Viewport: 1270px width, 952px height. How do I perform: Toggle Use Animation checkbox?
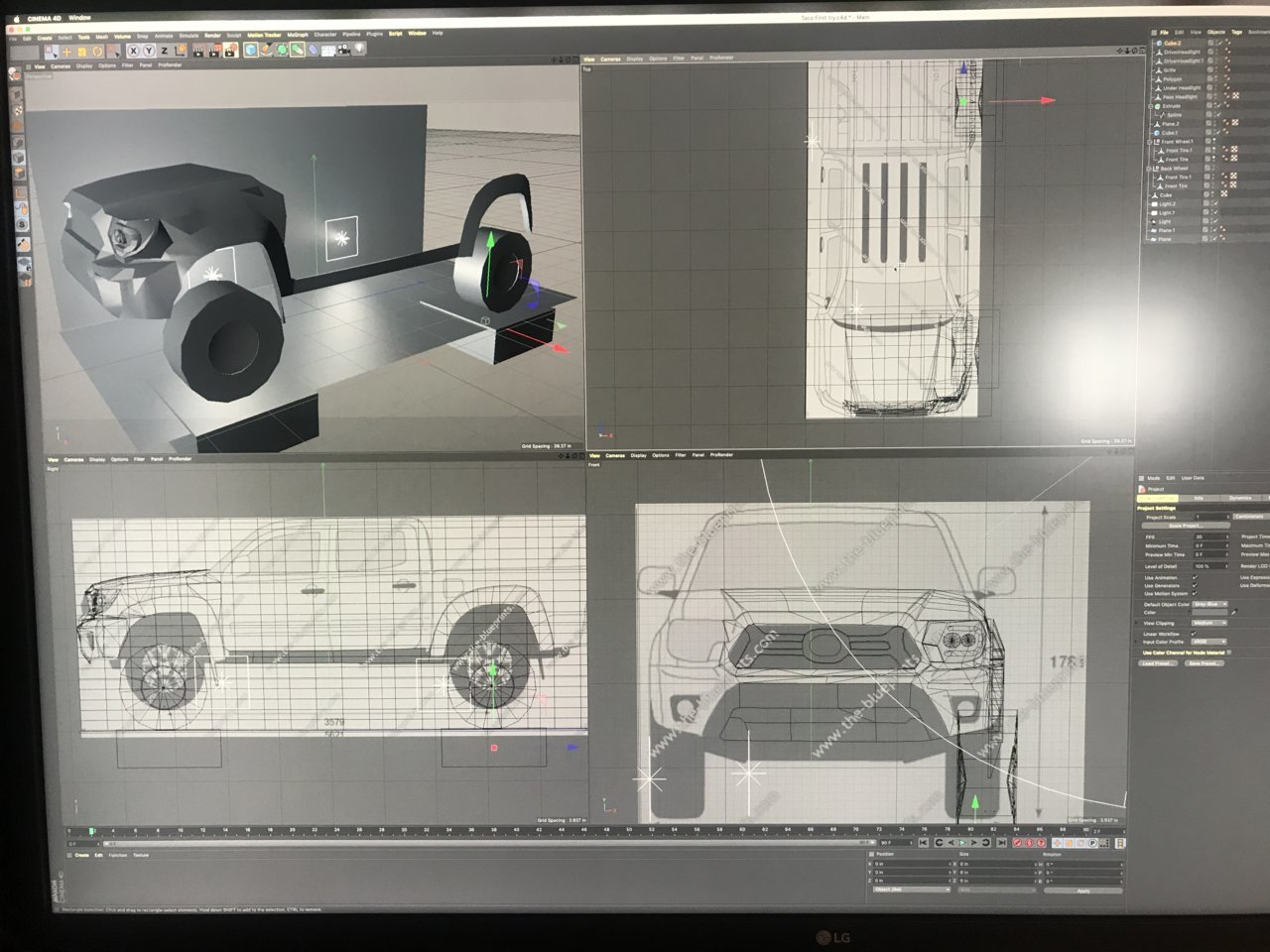1195,577
